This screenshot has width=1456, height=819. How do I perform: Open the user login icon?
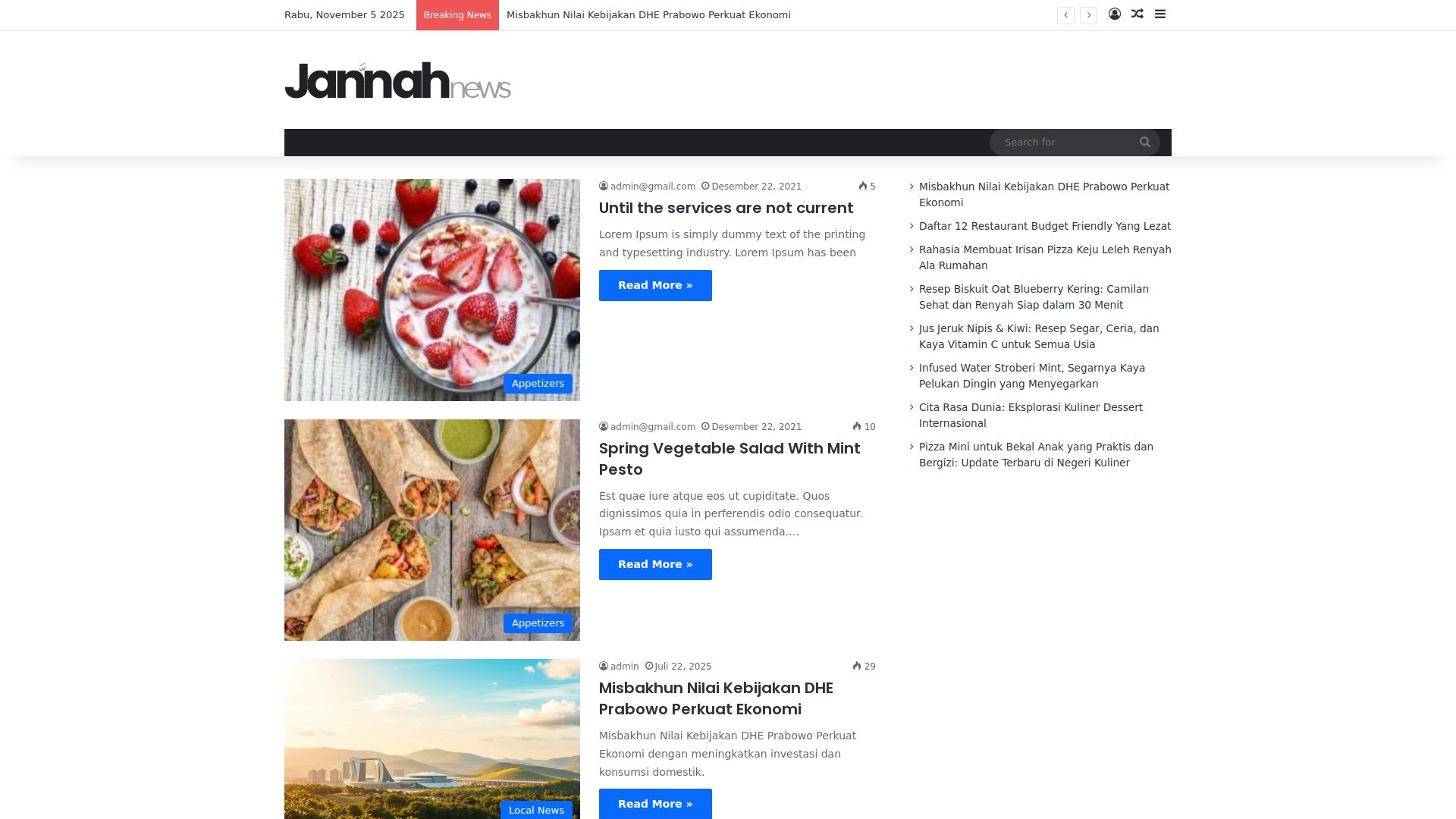[1115, 14]
